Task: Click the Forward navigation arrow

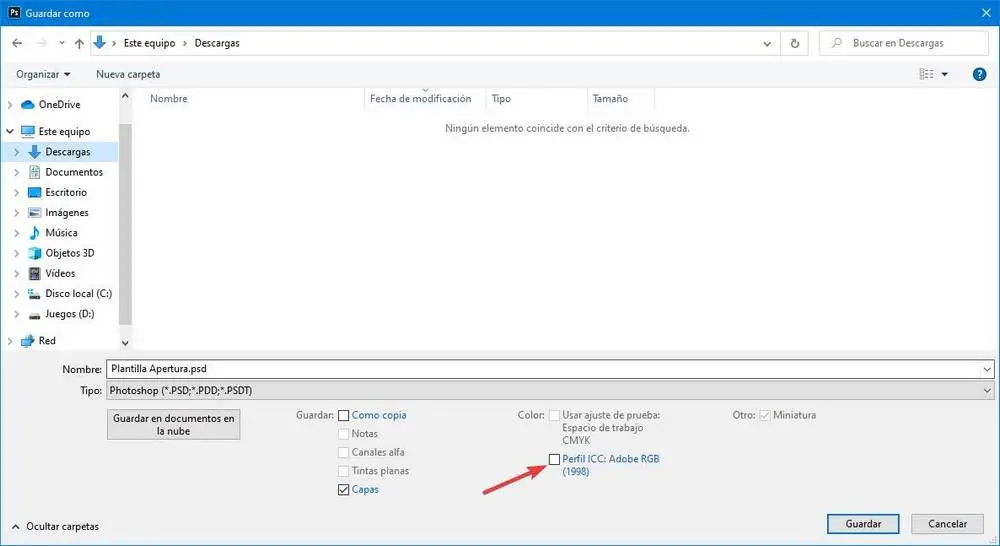Action: pyautogui.click(x=42, y=43)
